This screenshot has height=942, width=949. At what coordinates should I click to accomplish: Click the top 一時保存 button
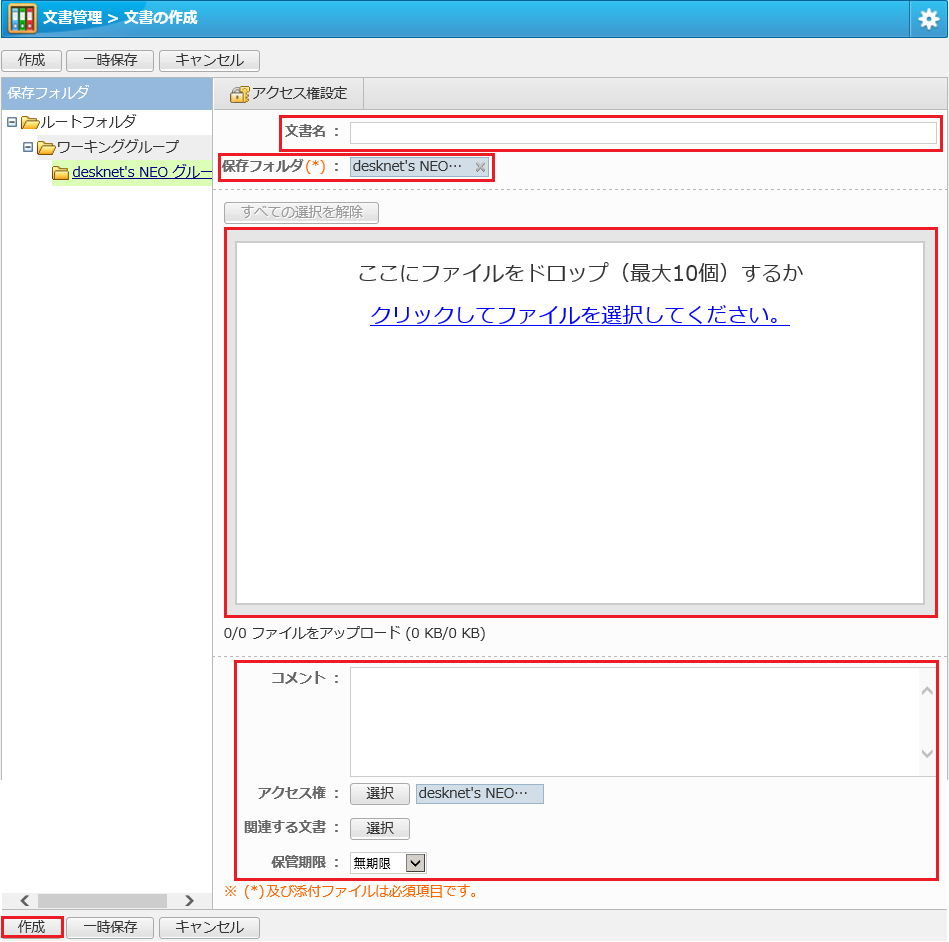pyautogui.click(x=110, y=61)
